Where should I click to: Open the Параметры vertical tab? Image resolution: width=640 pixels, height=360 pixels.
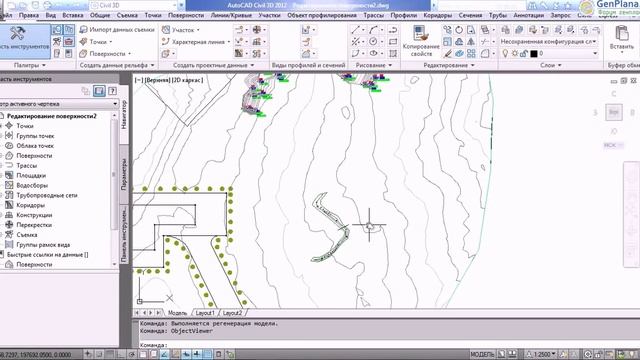124,174
